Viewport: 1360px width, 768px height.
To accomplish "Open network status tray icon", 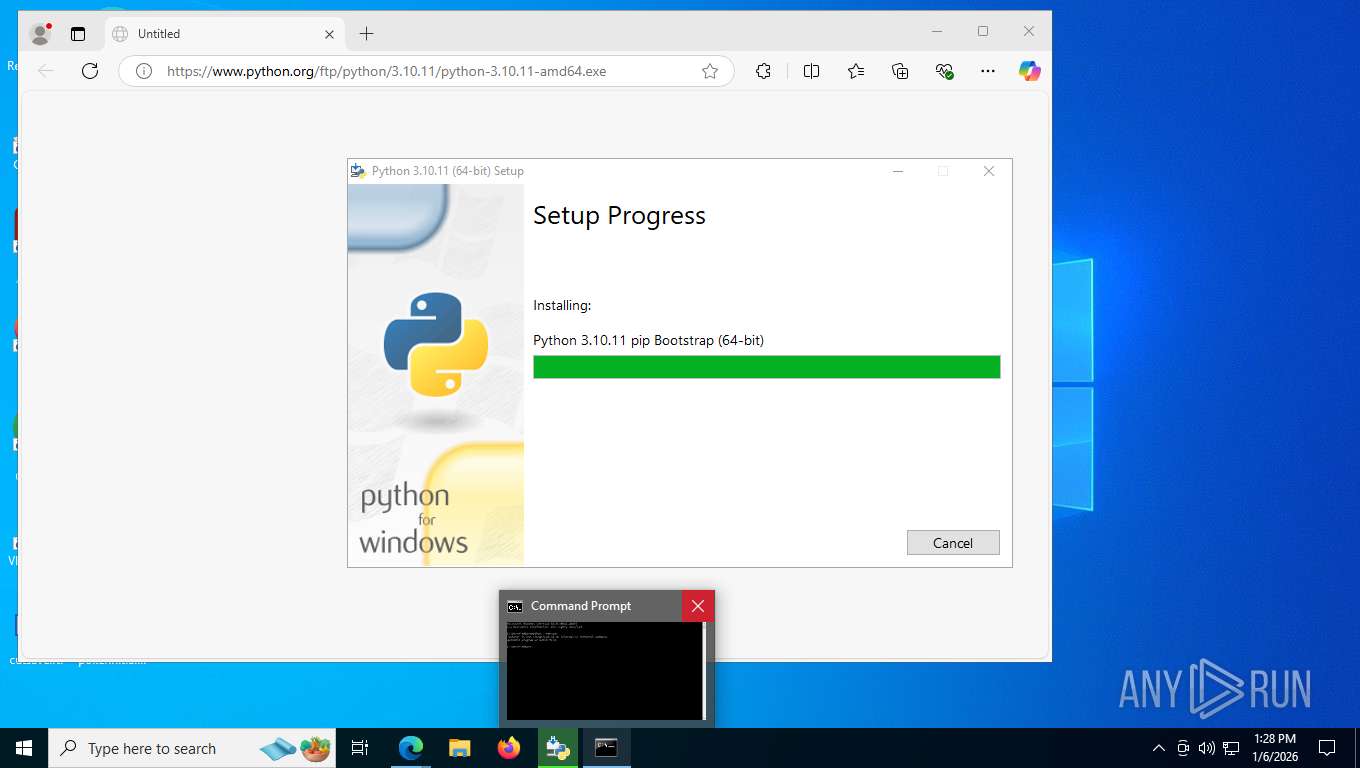I will click(1231, 748).
